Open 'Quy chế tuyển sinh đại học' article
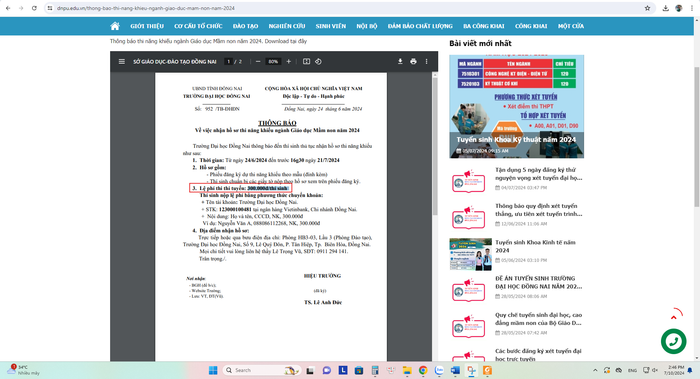 pos(538,319)
